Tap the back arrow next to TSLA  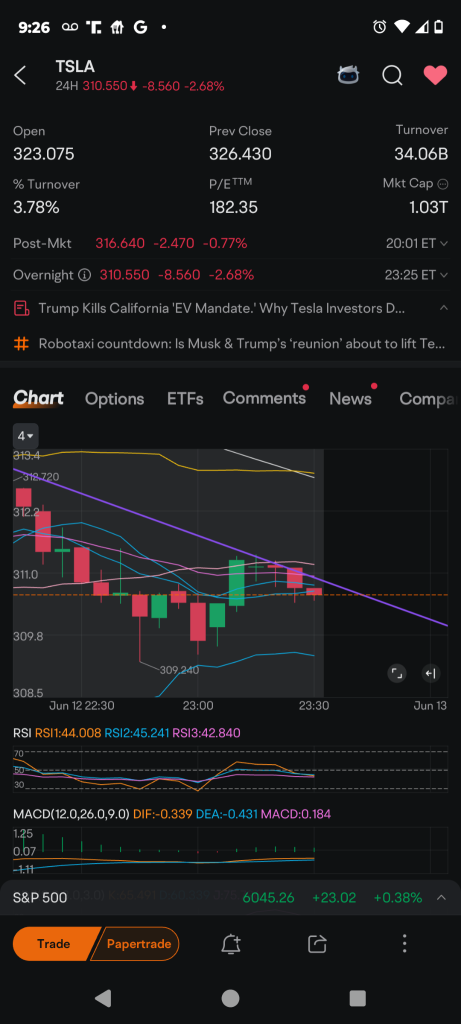tap(20, 75)
